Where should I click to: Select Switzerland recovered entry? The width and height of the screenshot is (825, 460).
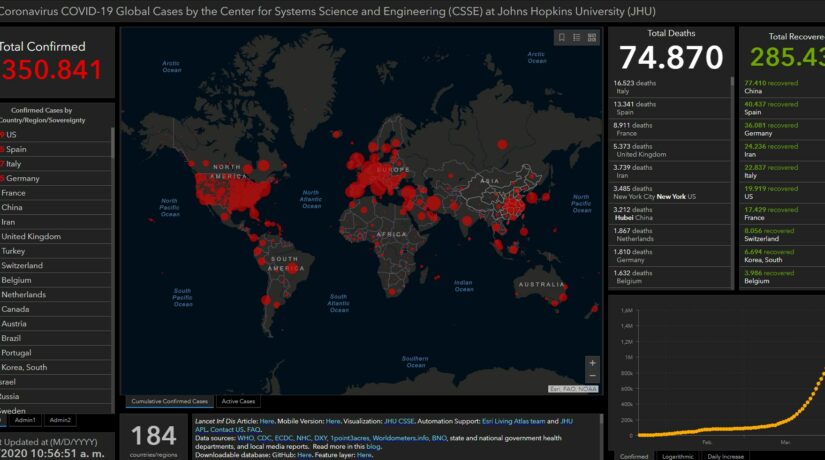tap(783, 234)
